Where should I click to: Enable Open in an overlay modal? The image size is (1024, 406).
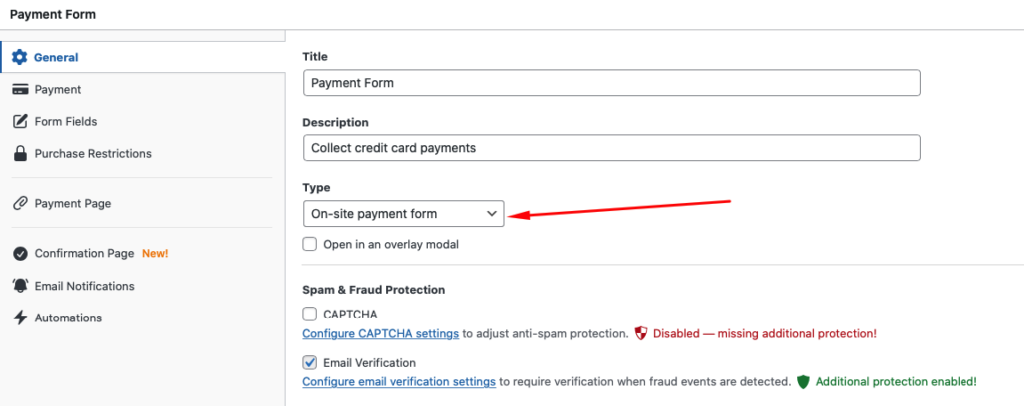(x=310, y=244)
